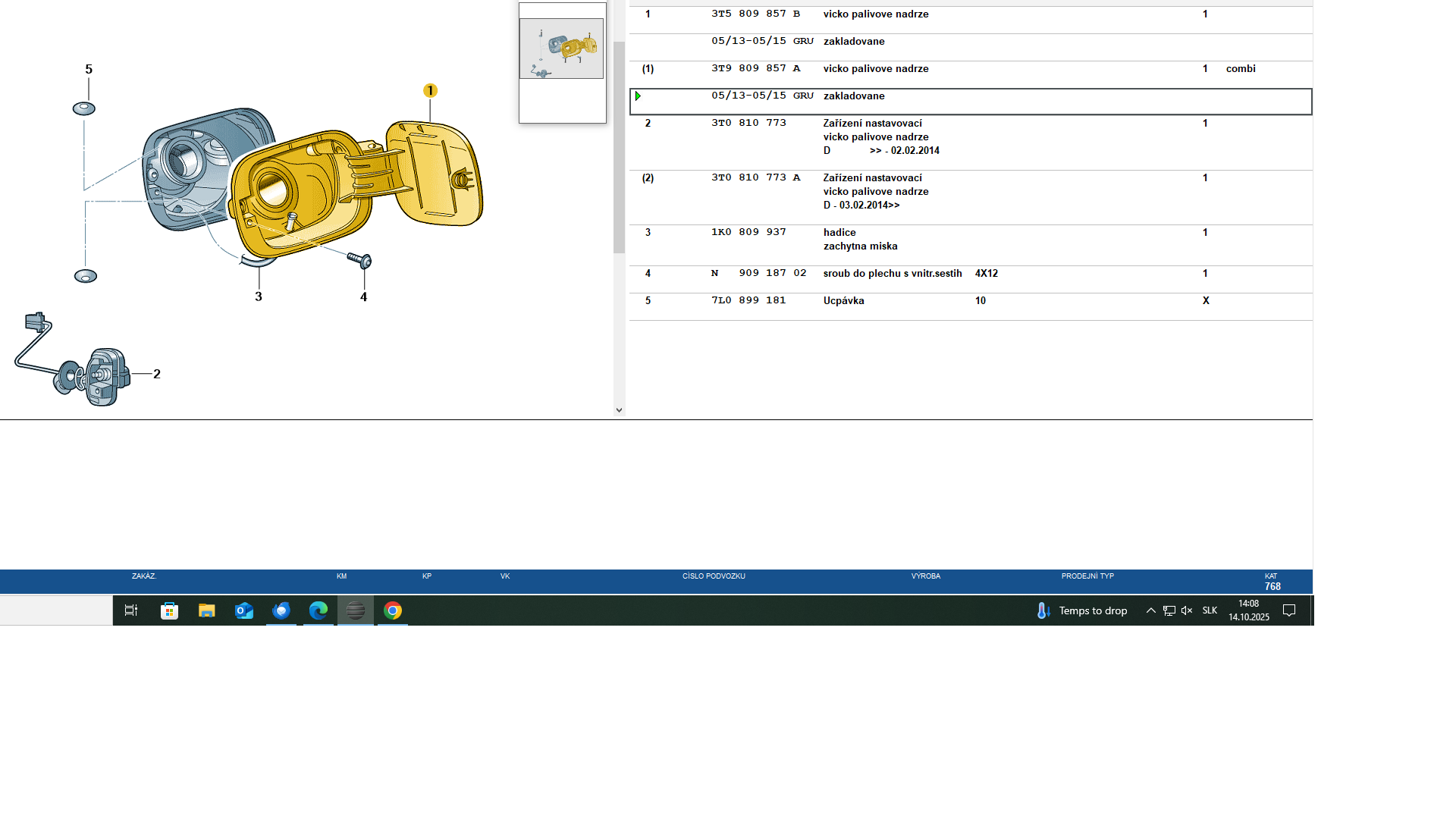Screen dimensions: 1456x819
Task: Open Outlook from the taskbar
Action: (x=243, y=610)
